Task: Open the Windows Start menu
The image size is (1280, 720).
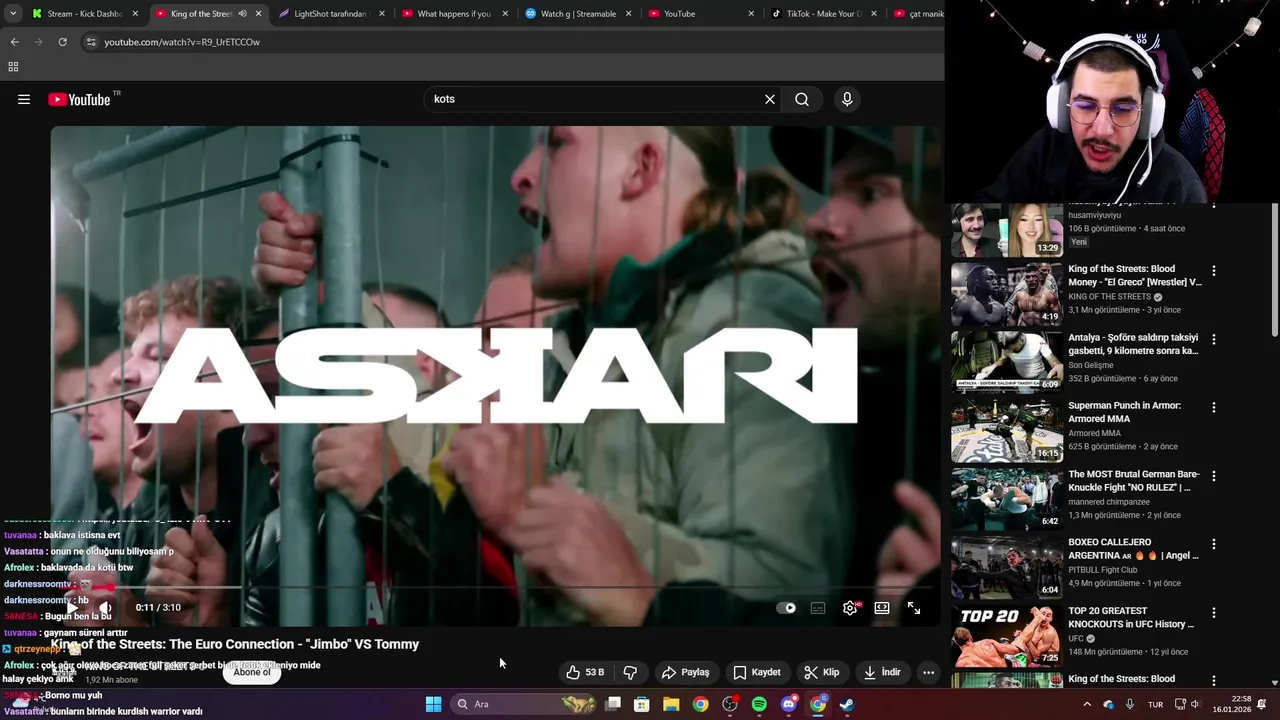Action: (x=433, y=704)
